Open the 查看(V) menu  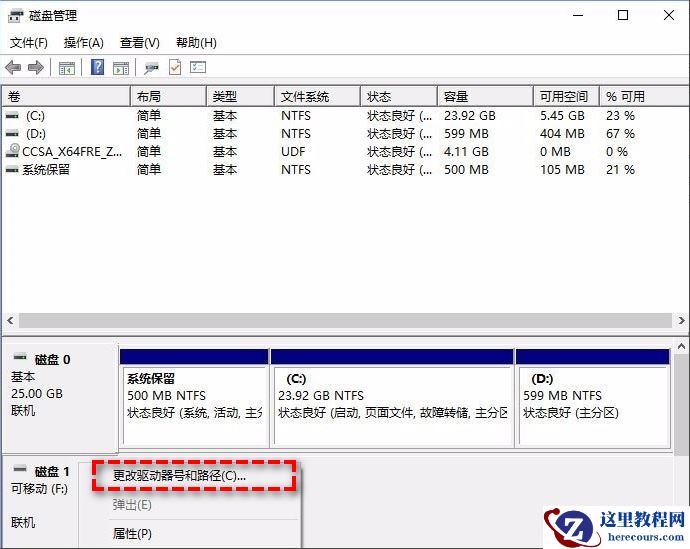[139, 43]
